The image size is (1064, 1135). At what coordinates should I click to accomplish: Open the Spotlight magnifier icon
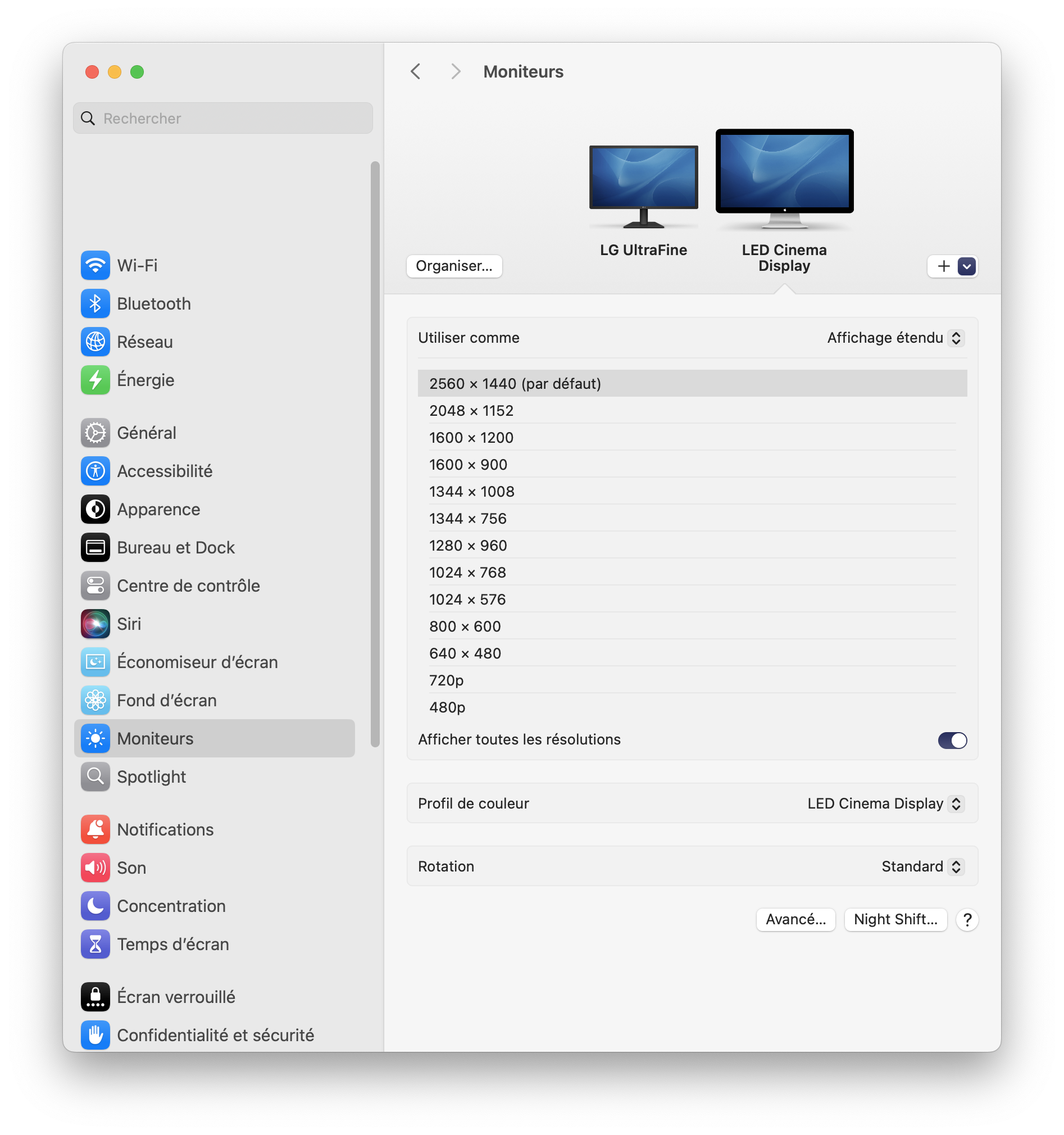[x=96, y=777]
